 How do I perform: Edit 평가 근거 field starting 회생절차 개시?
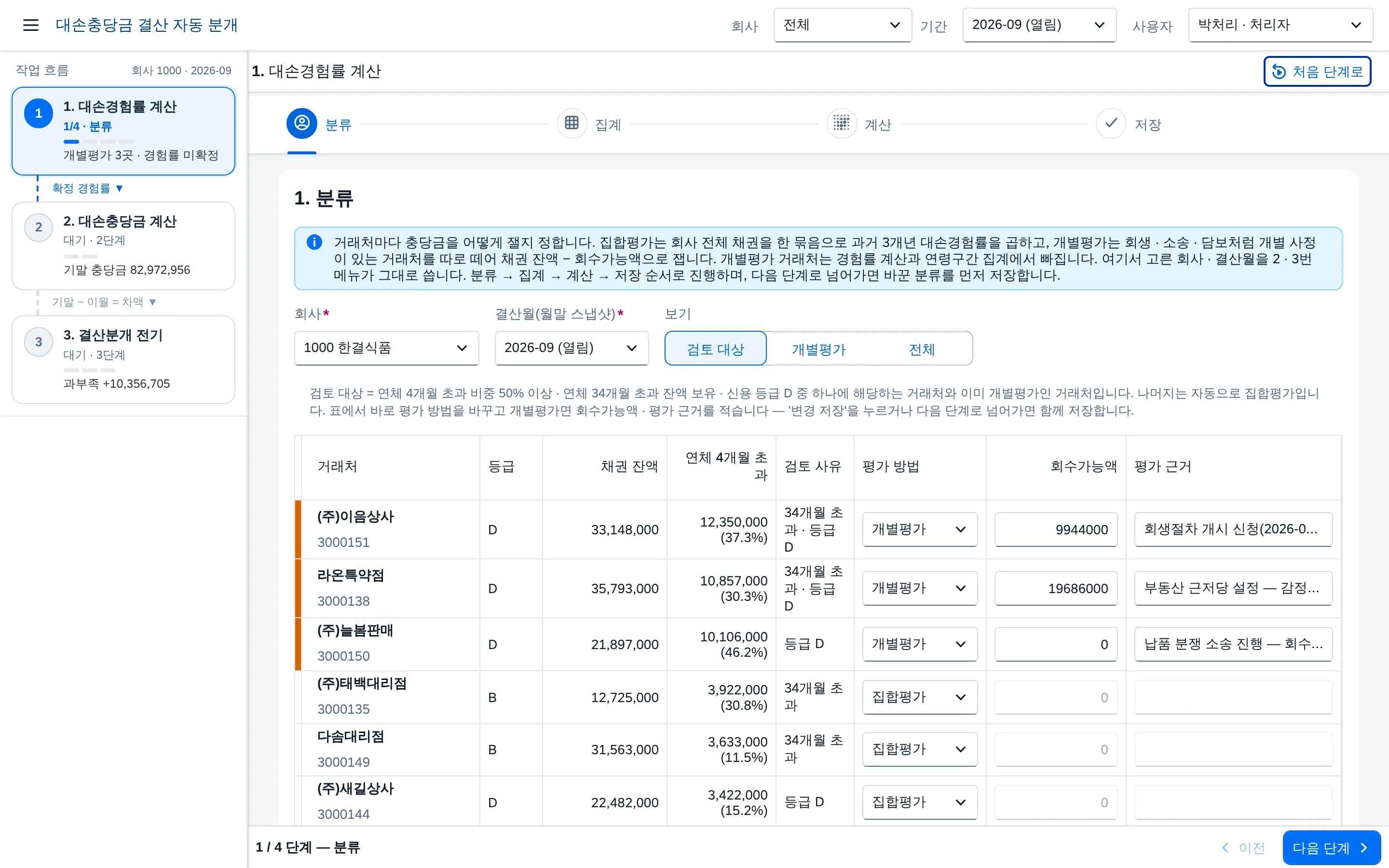pos(1233,529)
